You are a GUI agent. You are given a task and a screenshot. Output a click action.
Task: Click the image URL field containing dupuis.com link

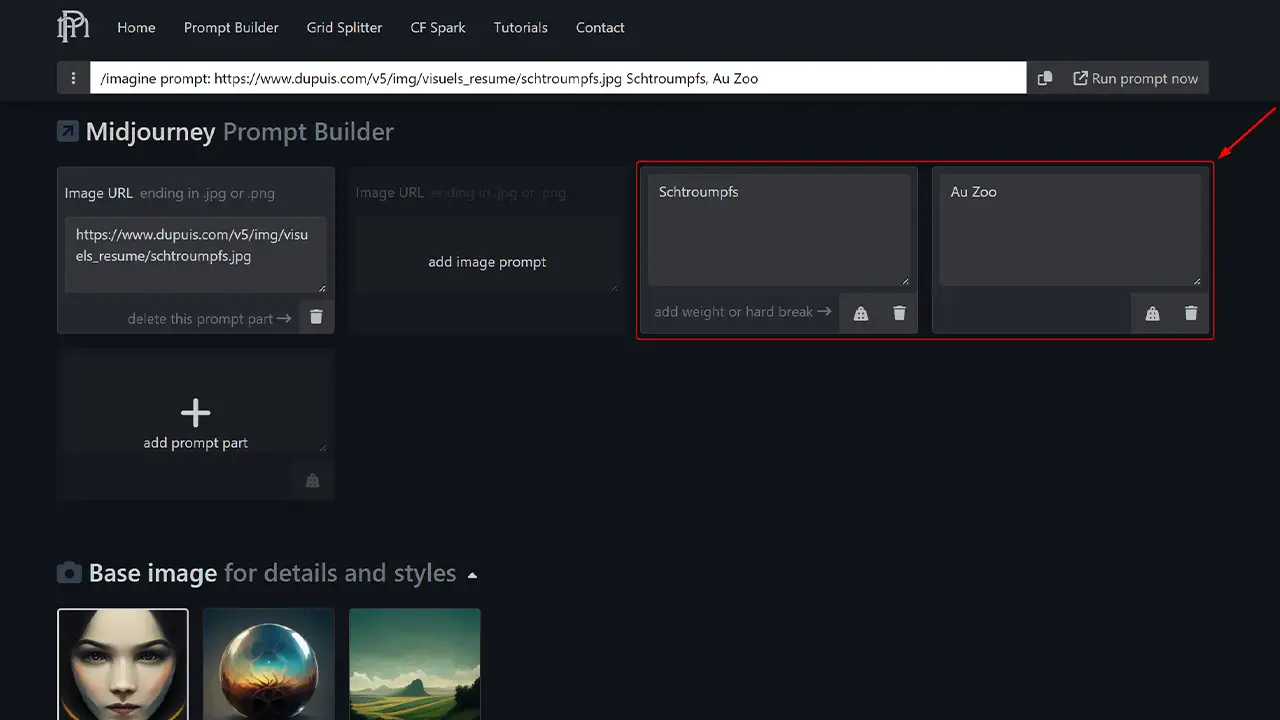coord(196,255)
